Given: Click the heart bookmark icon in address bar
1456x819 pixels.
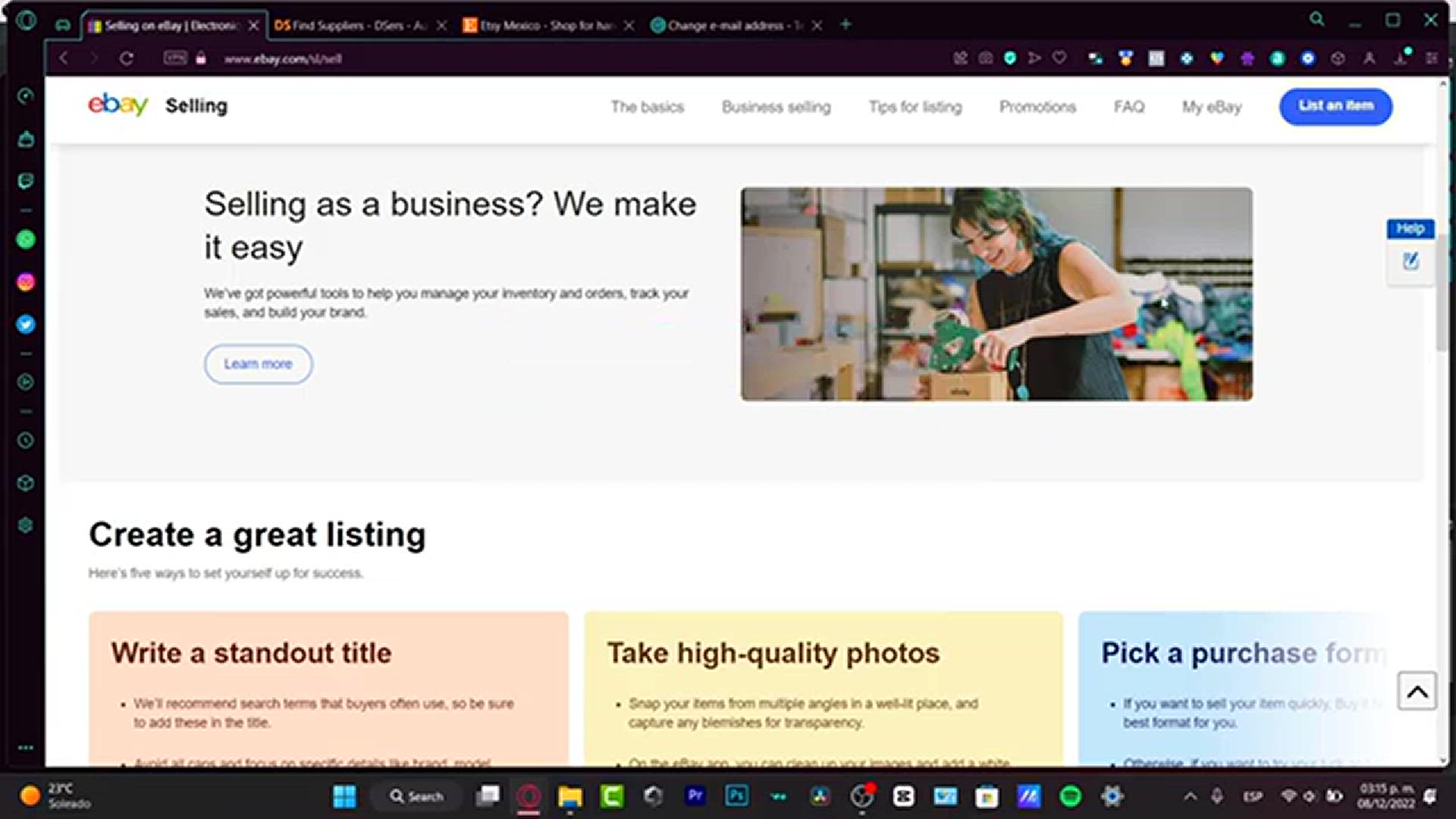Looking at the screenshot, I should tap(1059, 58).
